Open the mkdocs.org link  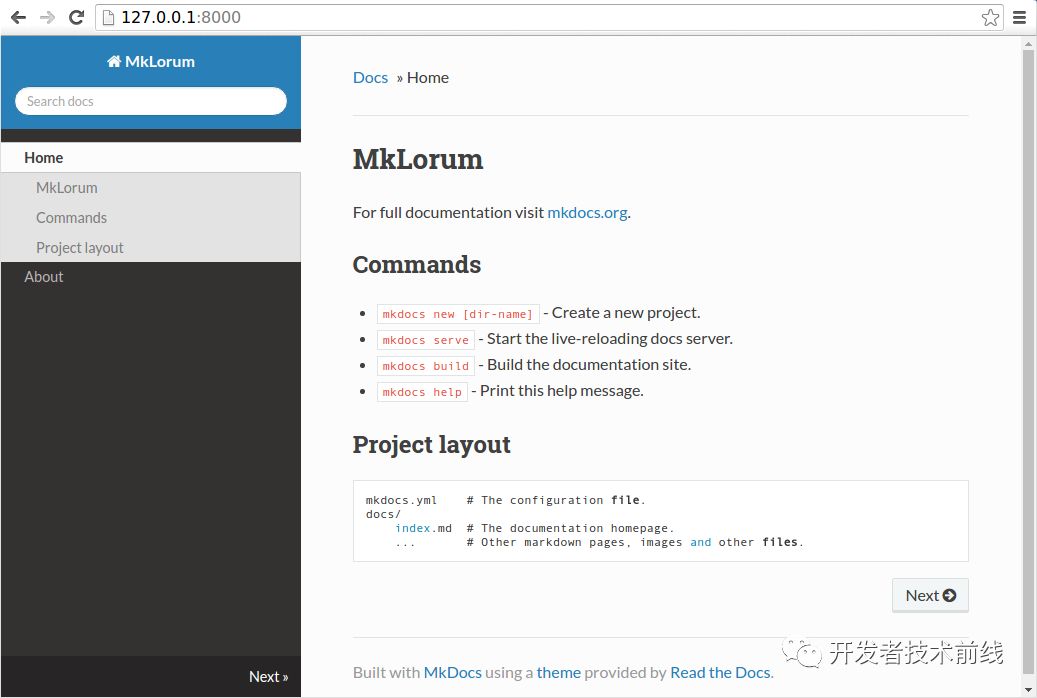click(x=587, y=212)
